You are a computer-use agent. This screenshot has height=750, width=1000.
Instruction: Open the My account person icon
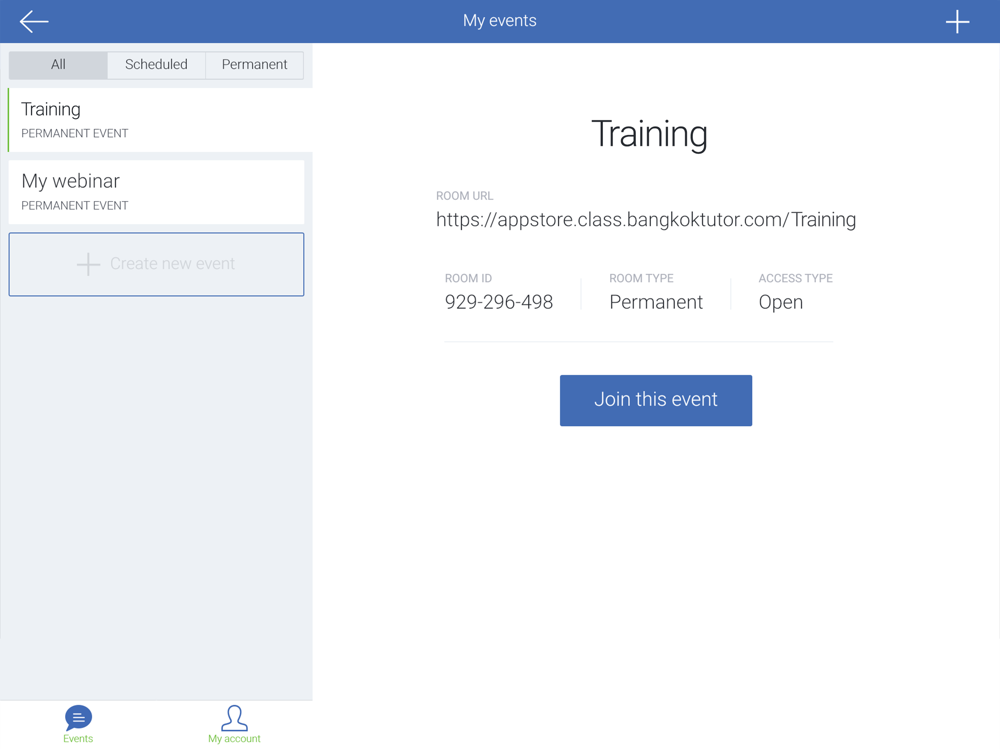234,718
